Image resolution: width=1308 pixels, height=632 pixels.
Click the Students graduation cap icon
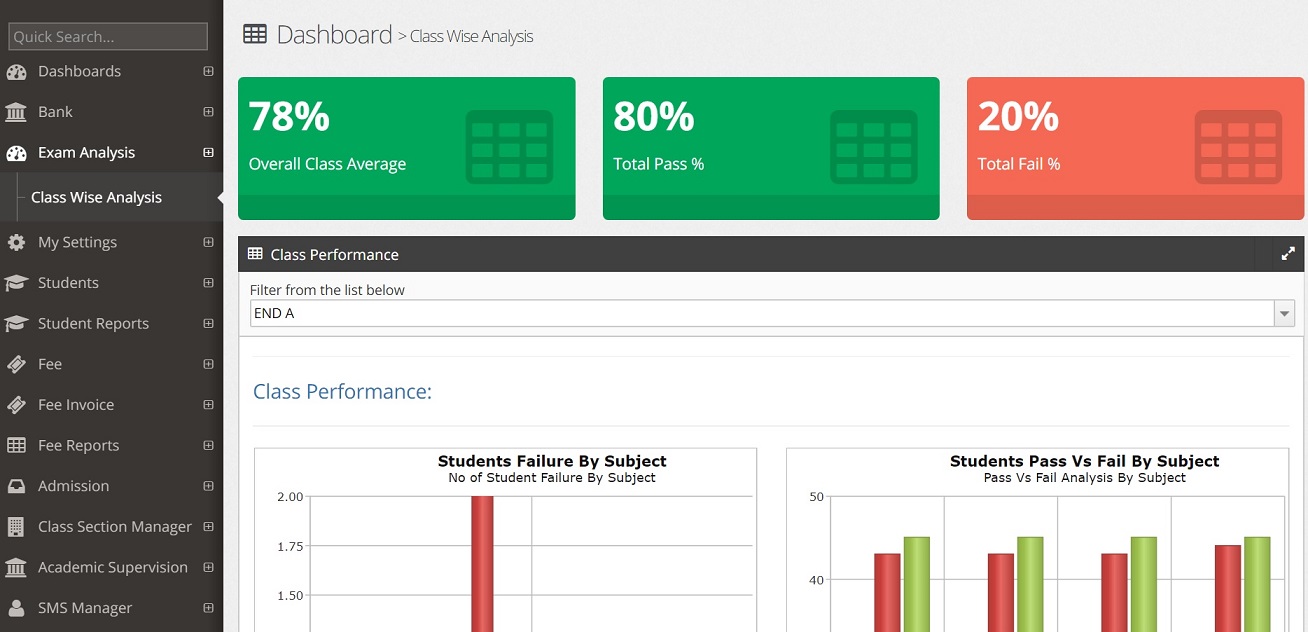pyautogui.click(x=16, y=283)
